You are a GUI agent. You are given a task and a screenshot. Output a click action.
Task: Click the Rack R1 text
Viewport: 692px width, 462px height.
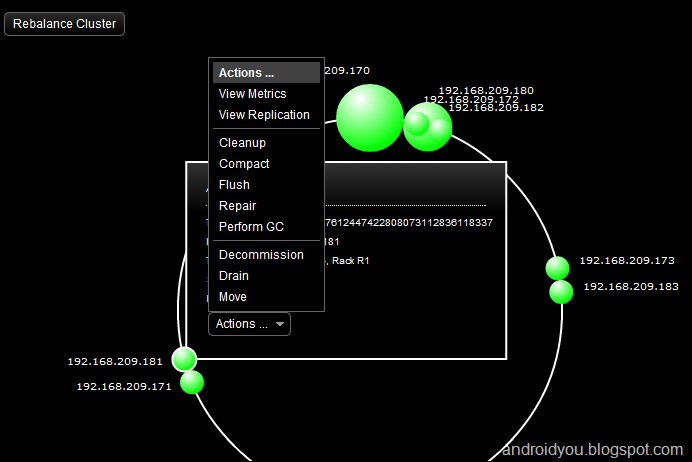(350, 261)
